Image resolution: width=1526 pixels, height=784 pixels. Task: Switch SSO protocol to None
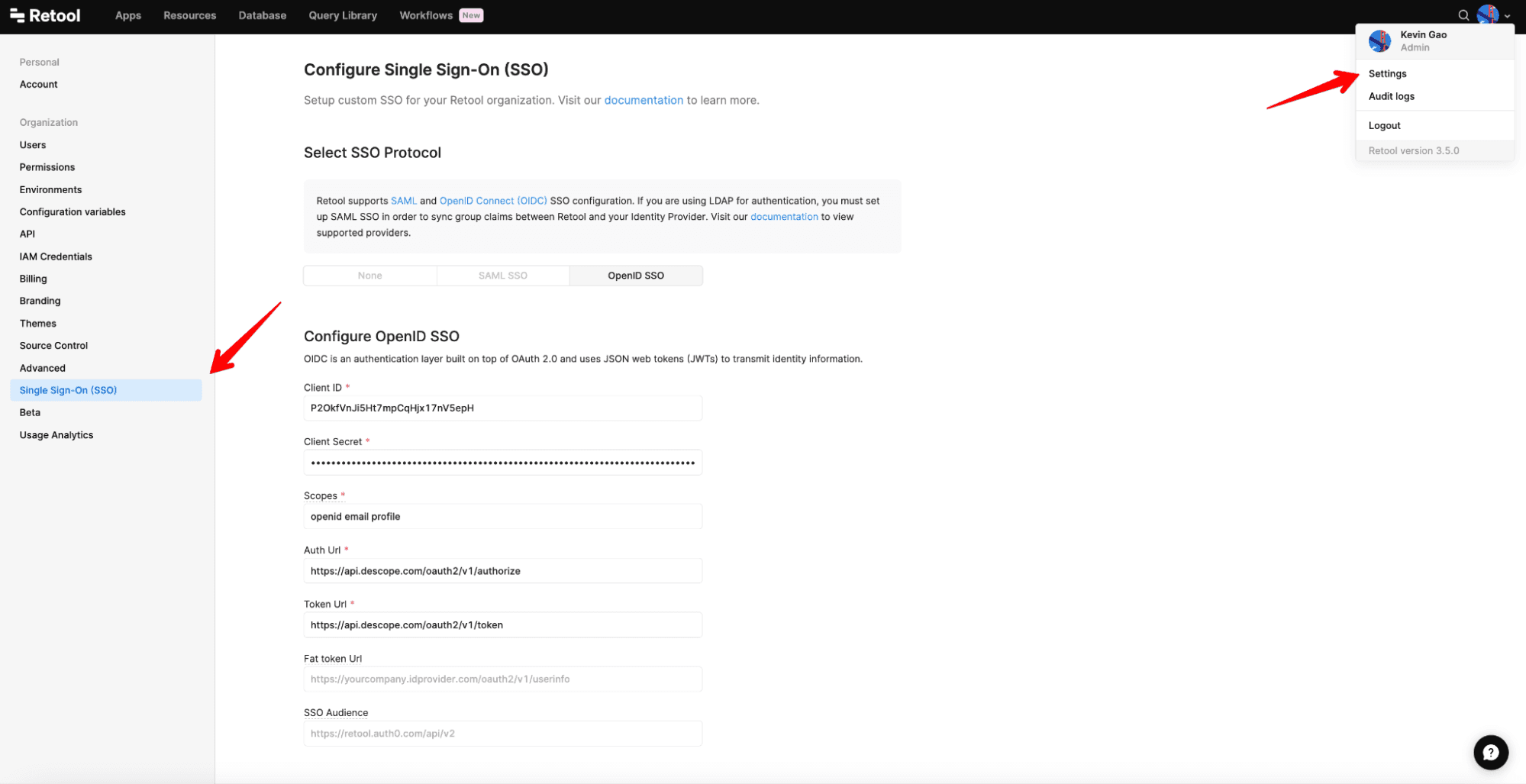(369, 275)
